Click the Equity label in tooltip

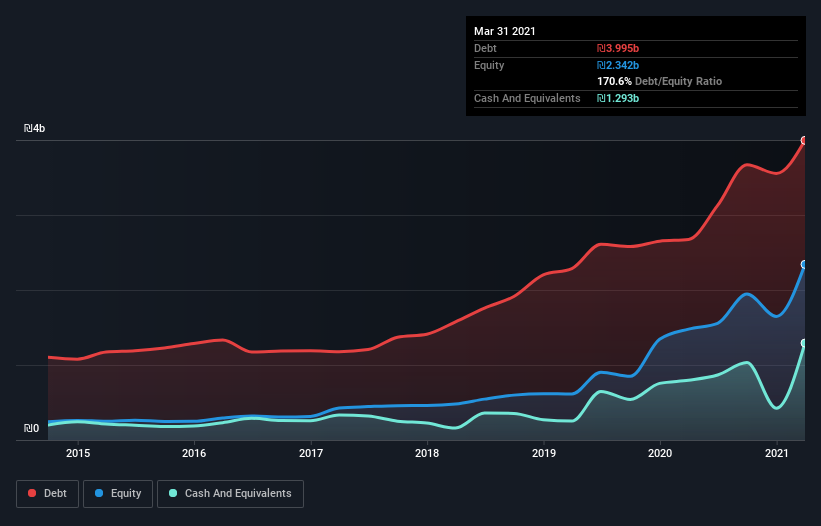tap(489, 65)
